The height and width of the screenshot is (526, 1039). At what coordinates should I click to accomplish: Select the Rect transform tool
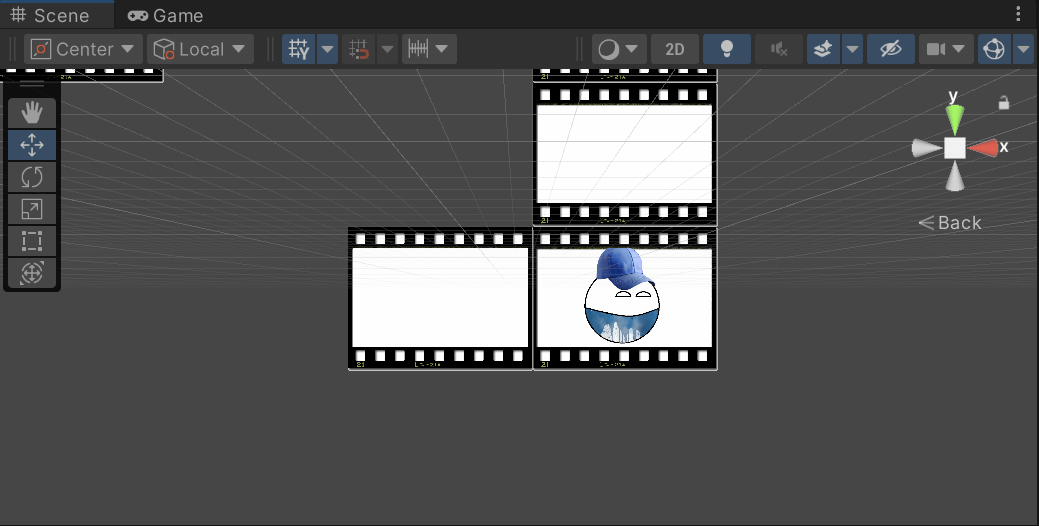[32, 241]
